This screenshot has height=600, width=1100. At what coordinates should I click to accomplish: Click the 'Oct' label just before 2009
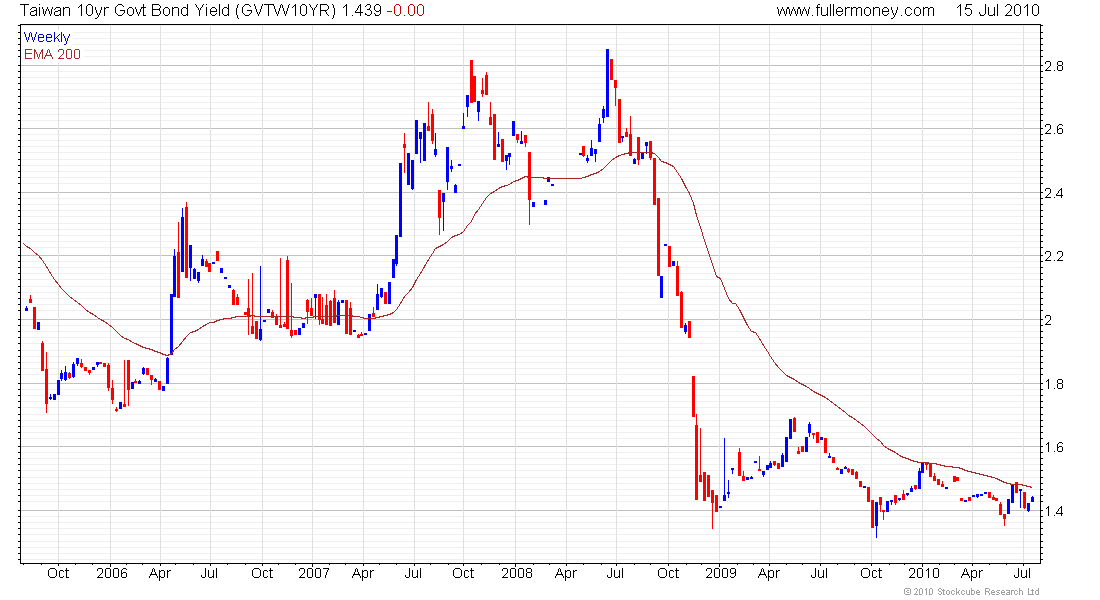[x=668, y=573]
